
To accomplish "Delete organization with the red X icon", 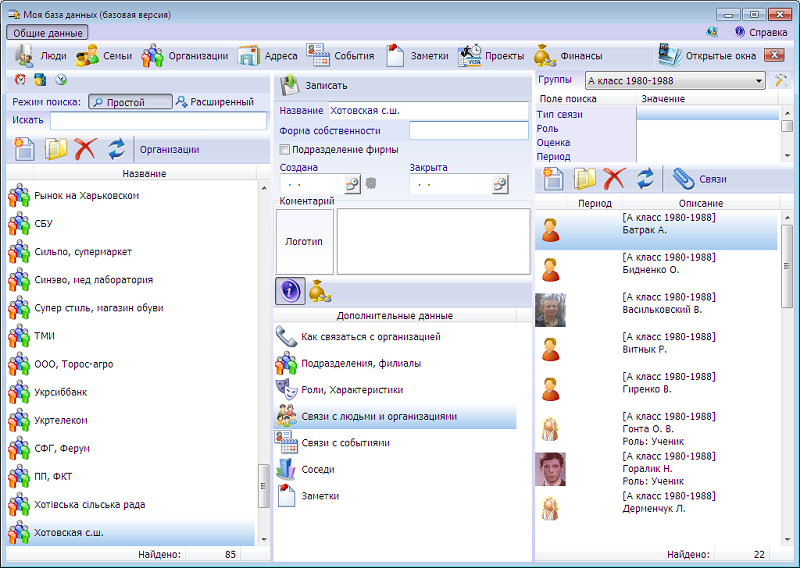I will point(85,150).
